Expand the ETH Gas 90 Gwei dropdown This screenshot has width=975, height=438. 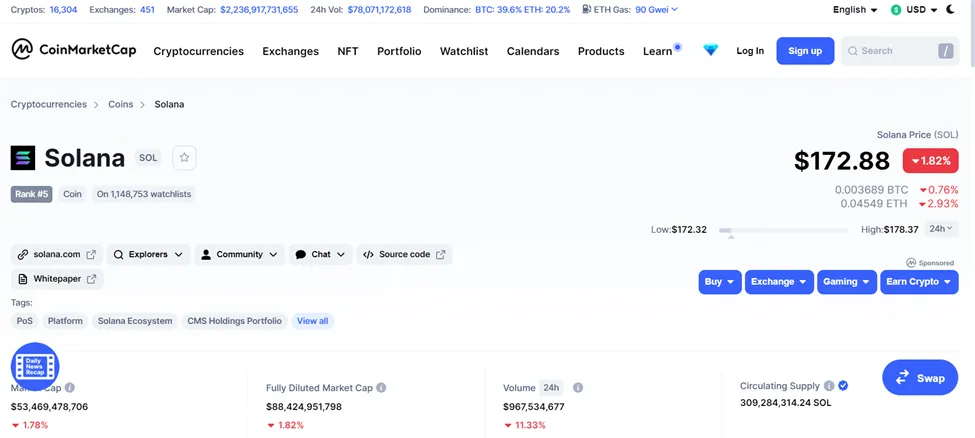657,10
